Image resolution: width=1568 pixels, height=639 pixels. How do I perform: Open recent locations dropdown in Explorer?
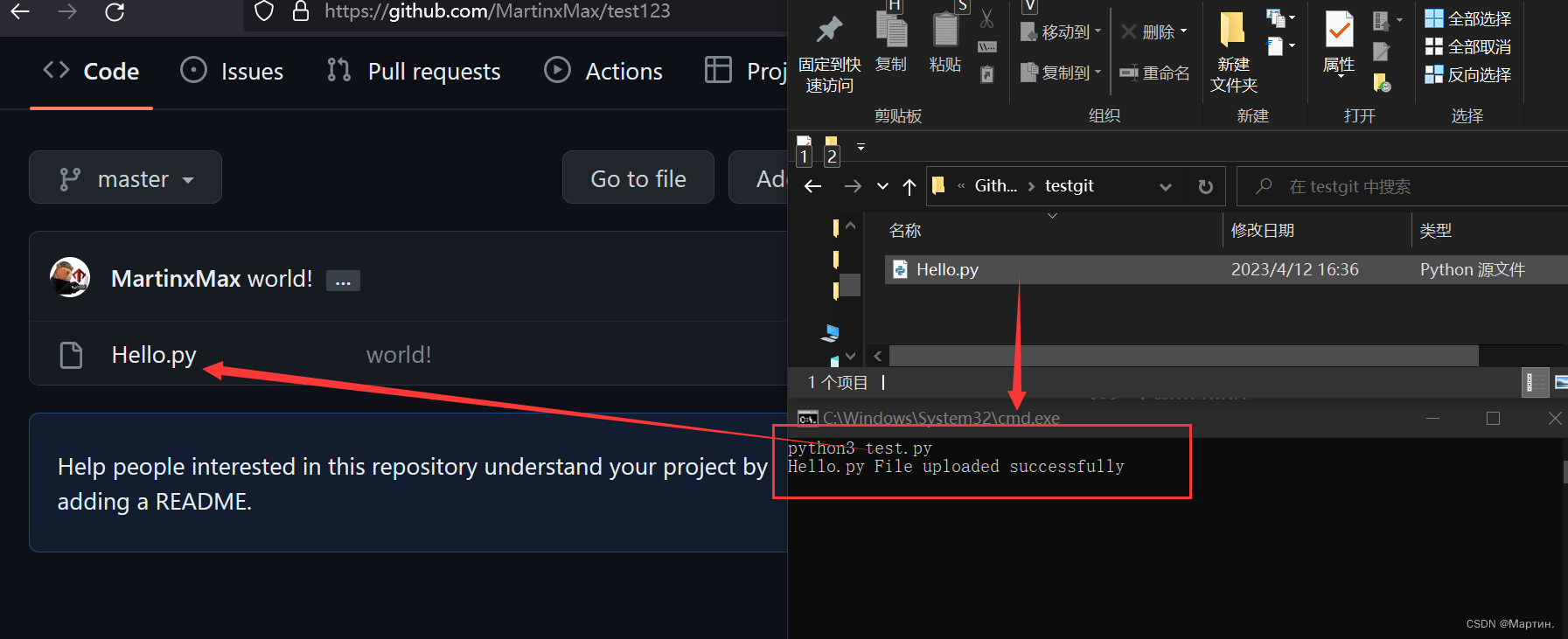[882, 186]
